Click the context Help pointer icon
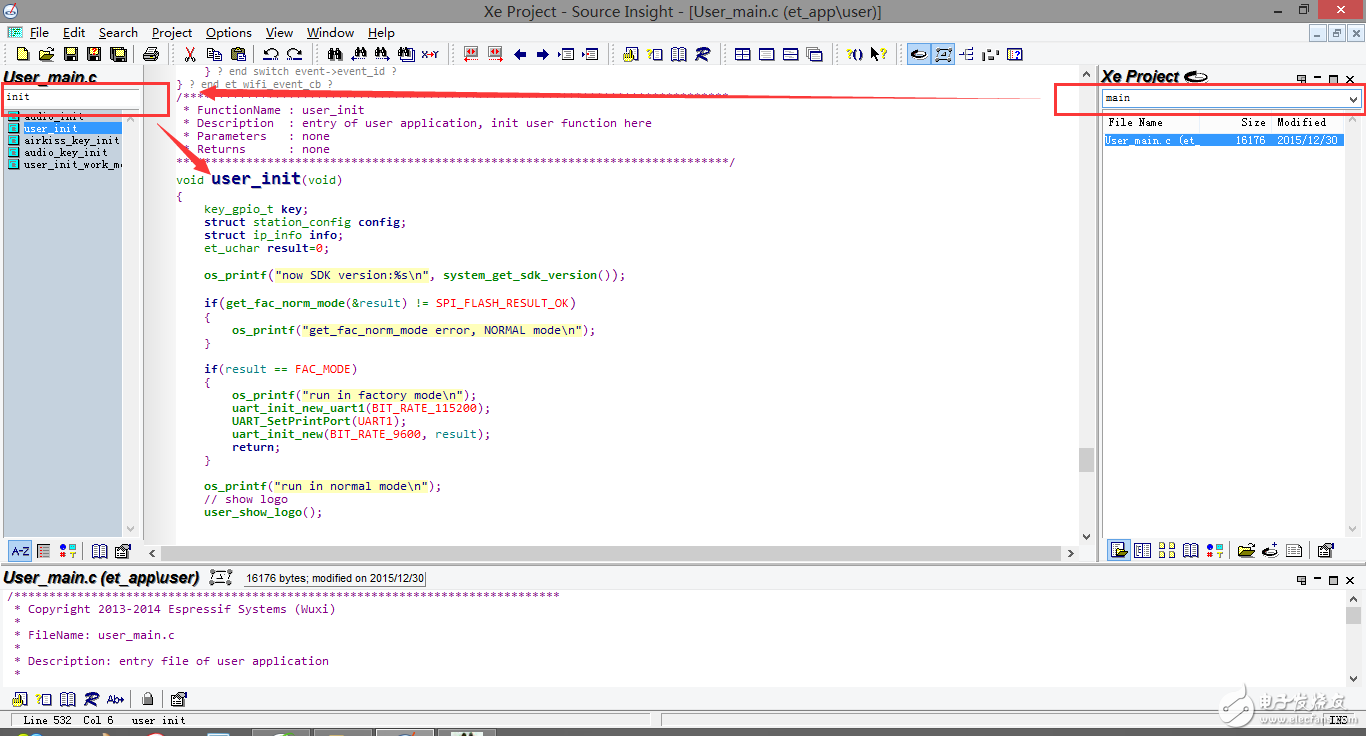This screenshot has width=1366, height=736. 878,54
